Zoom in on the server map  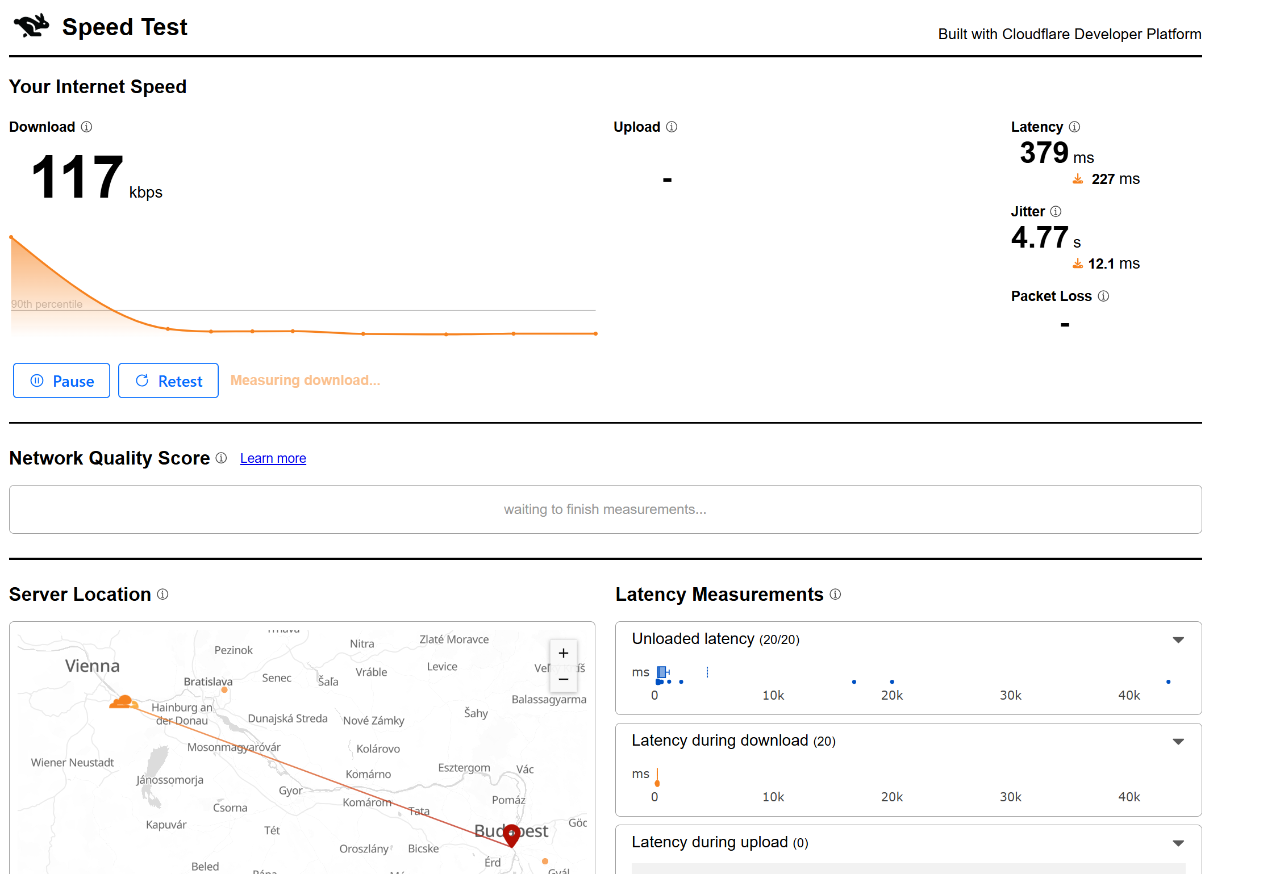(563, 653)
